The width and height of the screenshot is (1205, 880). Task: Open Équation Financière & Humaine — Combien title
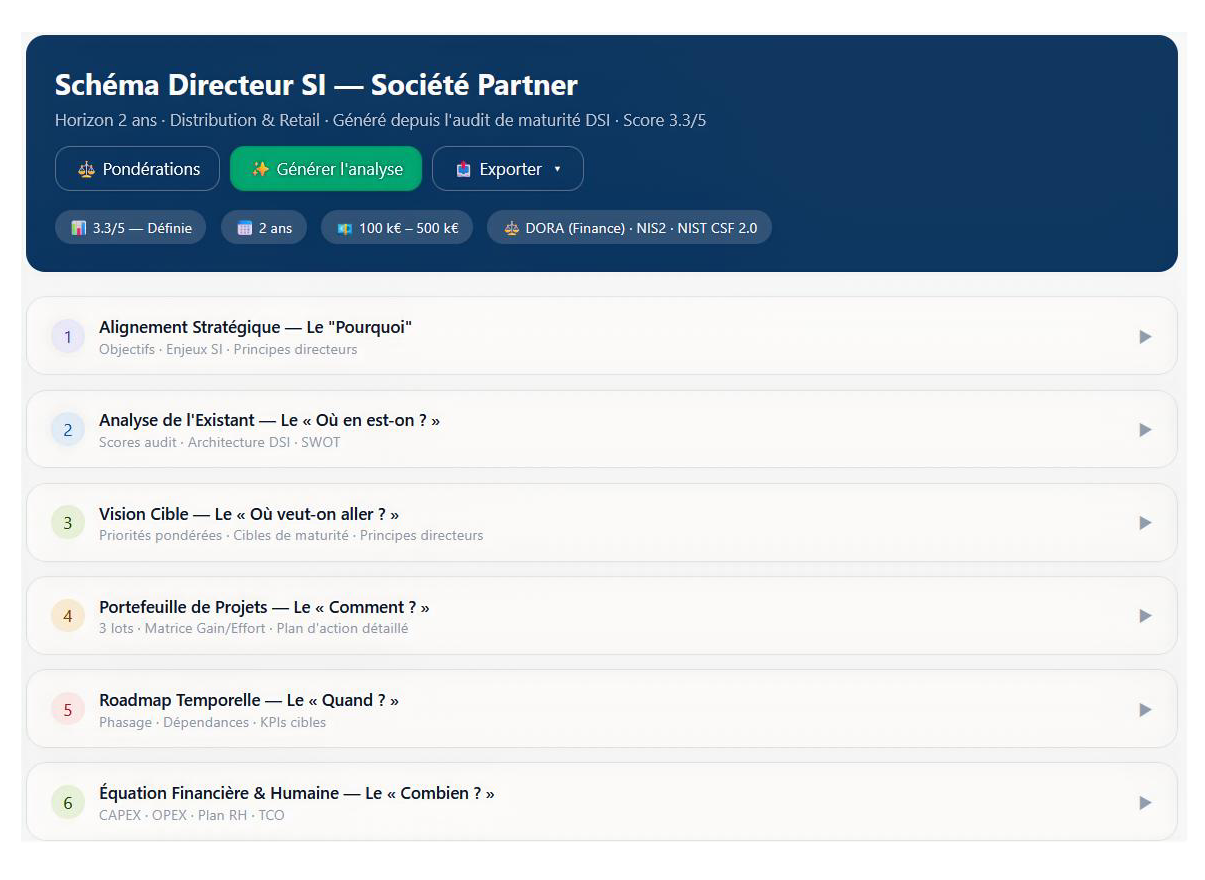tap(297, 793)
